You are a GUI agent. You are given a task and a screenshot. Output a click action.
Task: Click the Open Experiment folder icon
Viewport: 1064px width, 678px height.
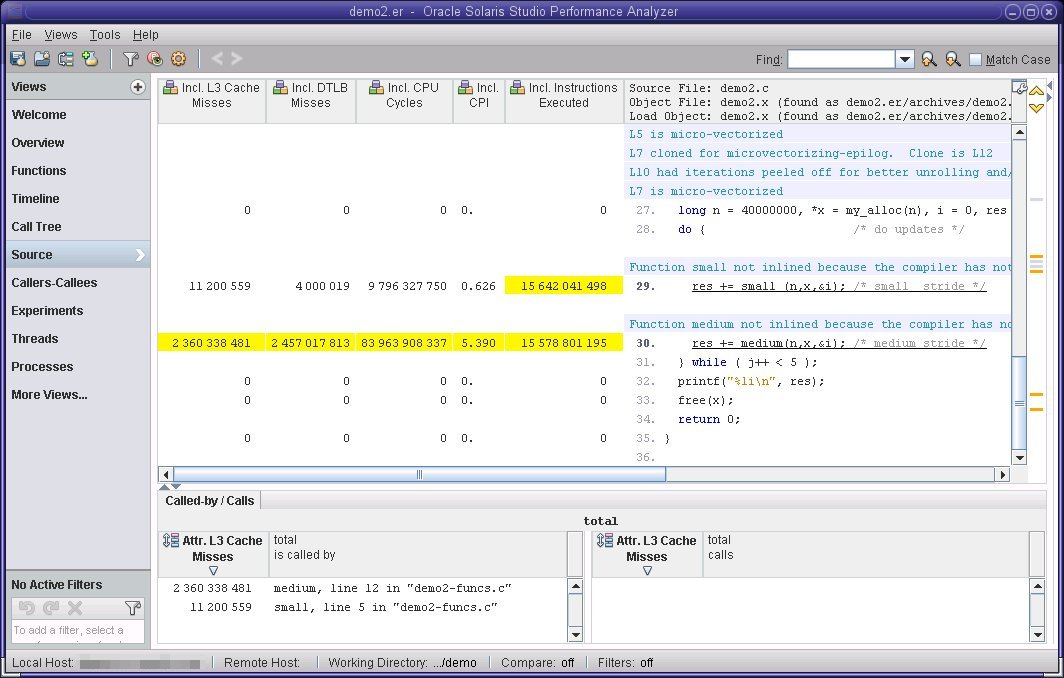[42, 59]
